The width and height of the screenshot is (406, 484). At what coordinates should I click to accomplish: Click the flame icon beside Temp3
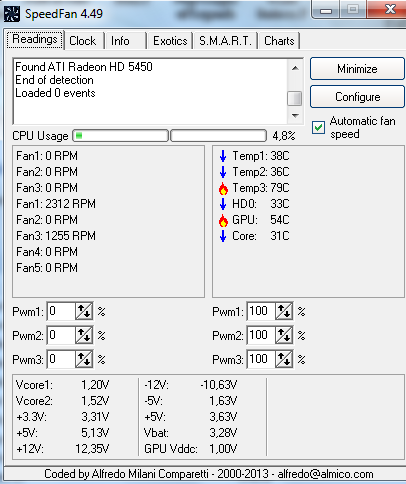223,188
